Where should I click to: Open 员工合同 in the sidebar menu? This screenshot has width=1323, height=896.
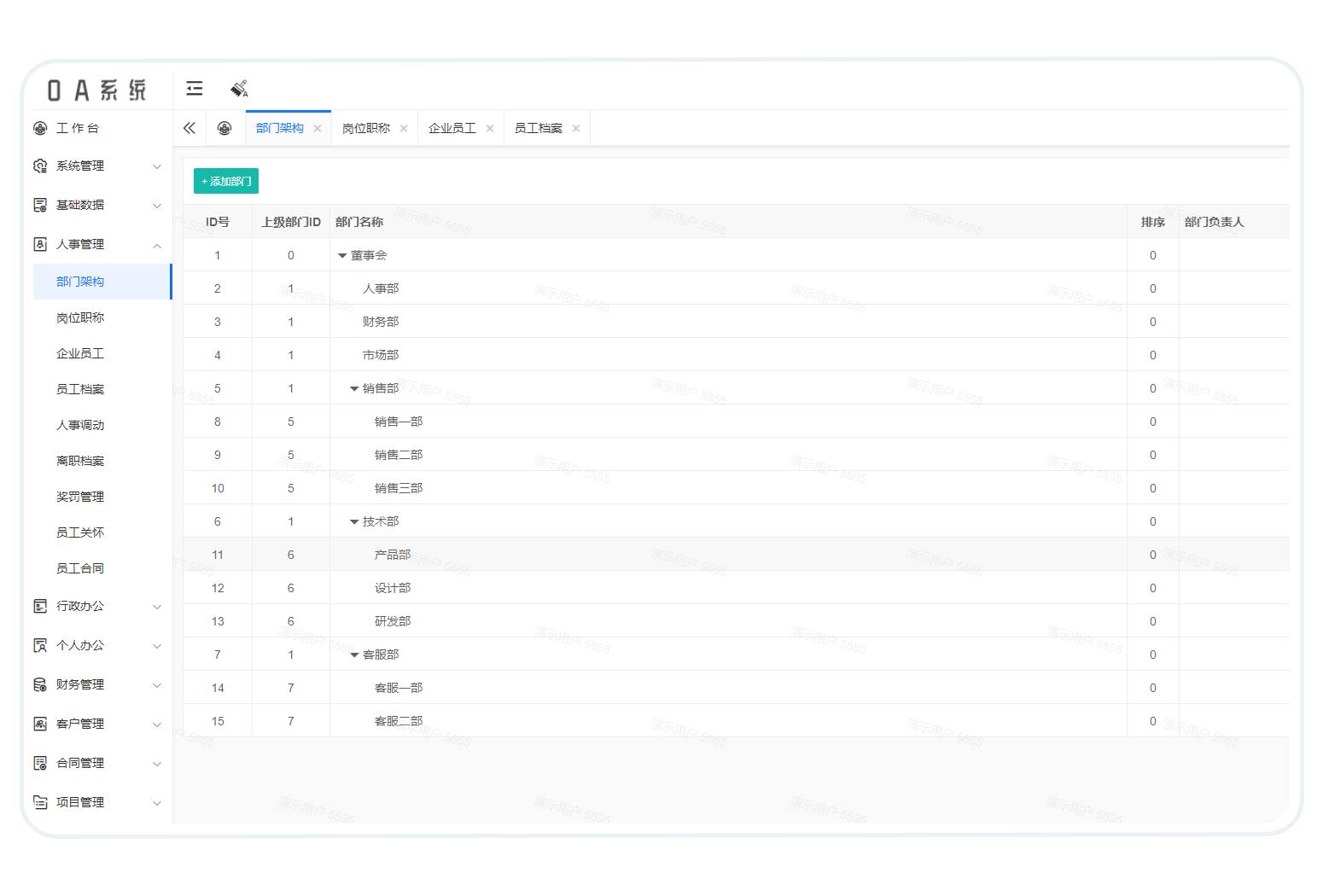pos(80,568)
